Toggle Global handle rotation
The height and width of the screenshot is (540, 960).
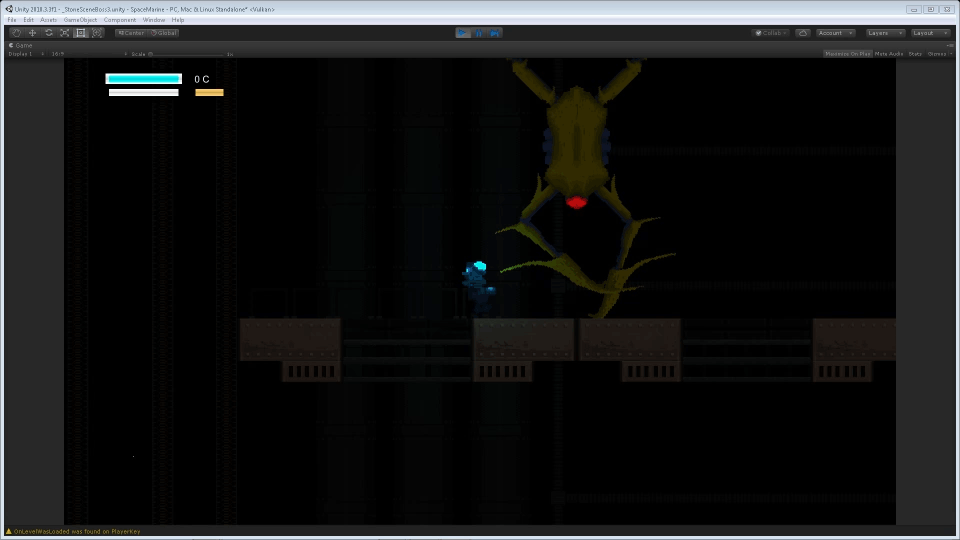[164, 33]
